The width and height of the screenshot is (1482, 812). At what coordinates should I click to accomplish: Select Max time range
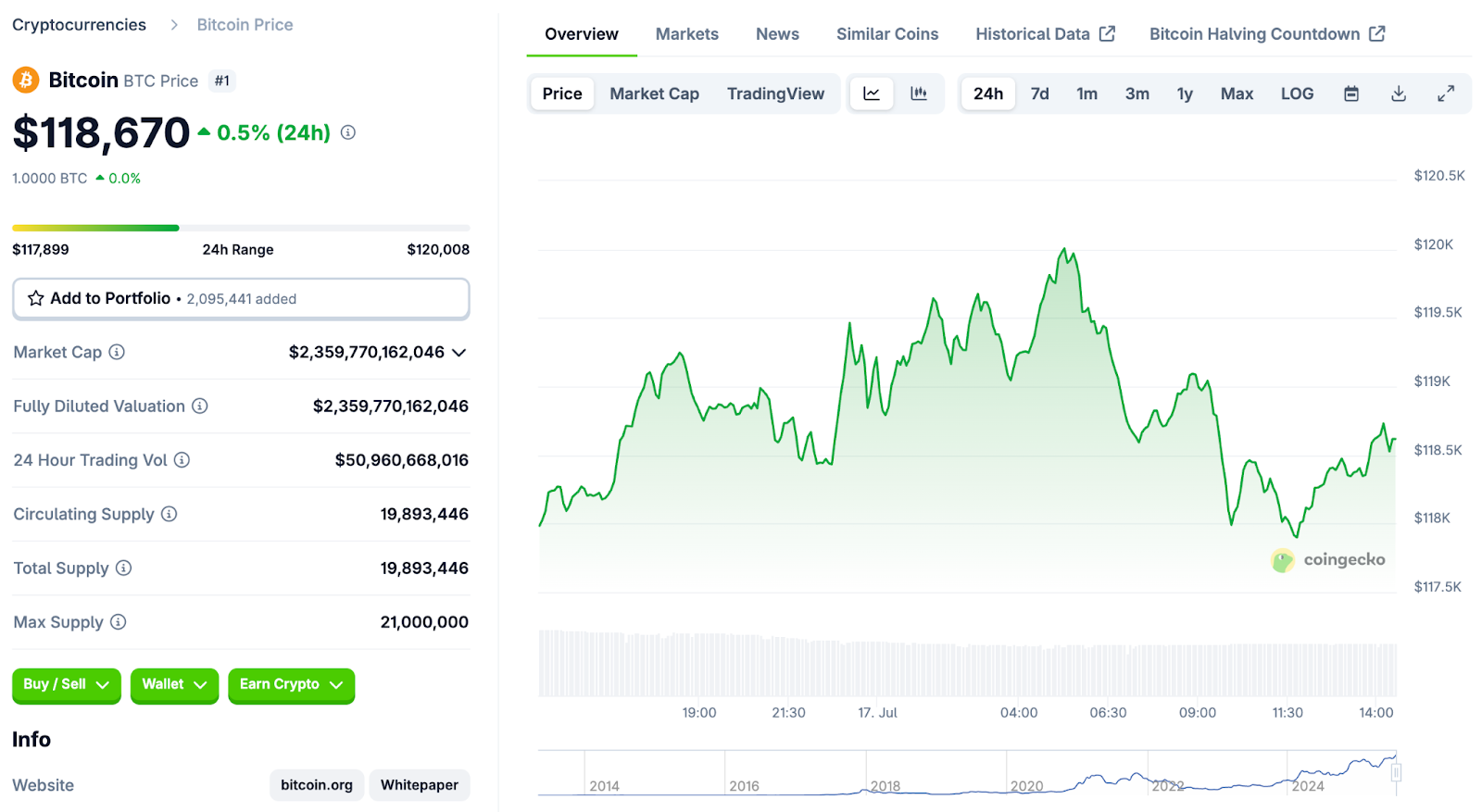[1237, 94]
